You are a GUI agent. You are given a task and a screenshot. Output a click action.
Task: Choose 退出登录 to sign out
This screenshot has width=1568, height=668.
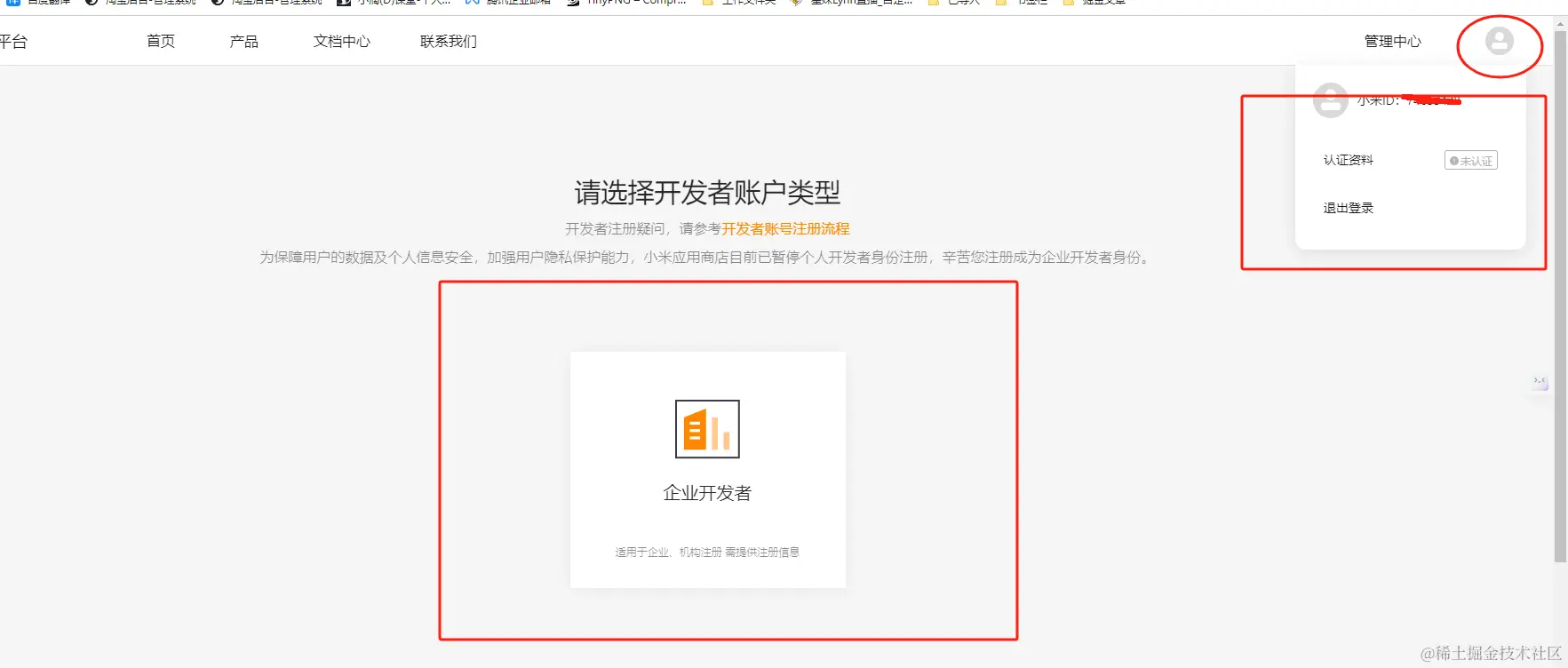click(x=1348, y=208)
